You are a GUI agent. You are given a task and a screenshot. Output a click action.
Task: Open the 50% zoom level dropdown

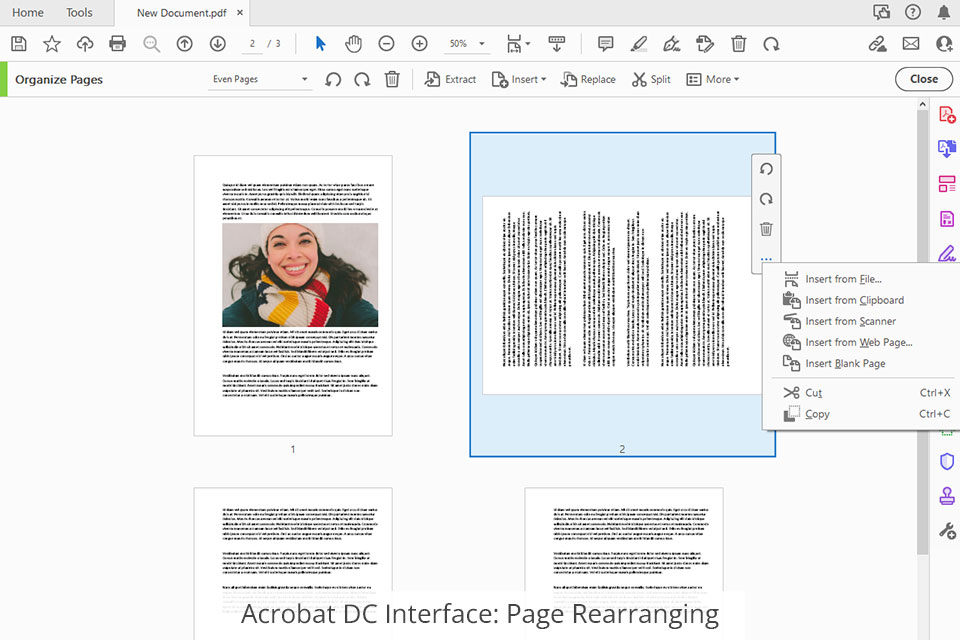[467, 43]
